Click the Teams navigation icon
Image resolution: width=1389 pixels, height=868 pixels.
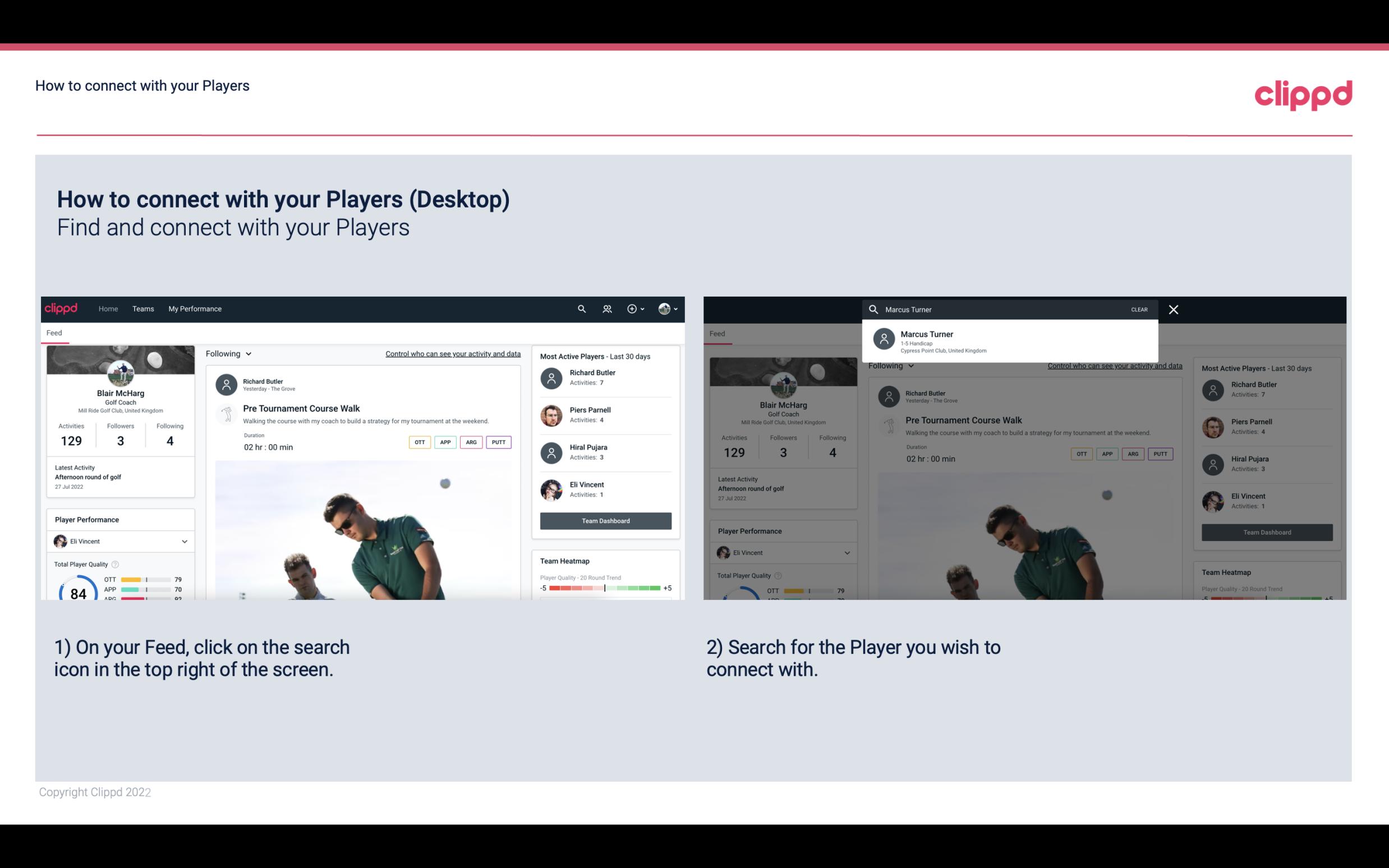click(x=143, y=309)
